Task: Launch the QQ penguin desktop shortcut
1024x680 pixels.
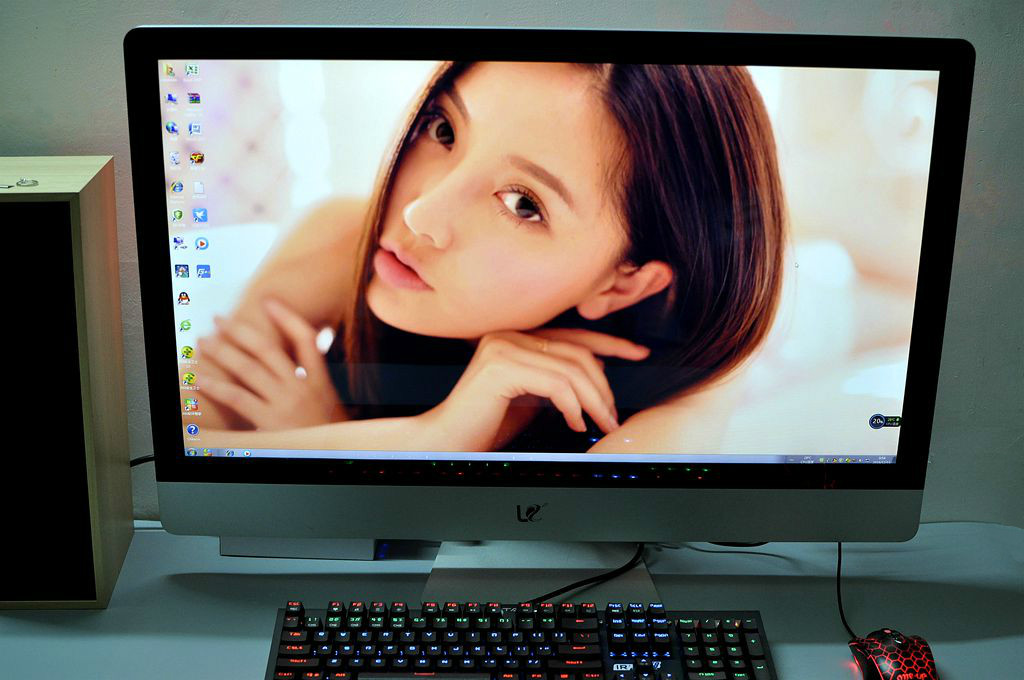Action: pos(184,298)
